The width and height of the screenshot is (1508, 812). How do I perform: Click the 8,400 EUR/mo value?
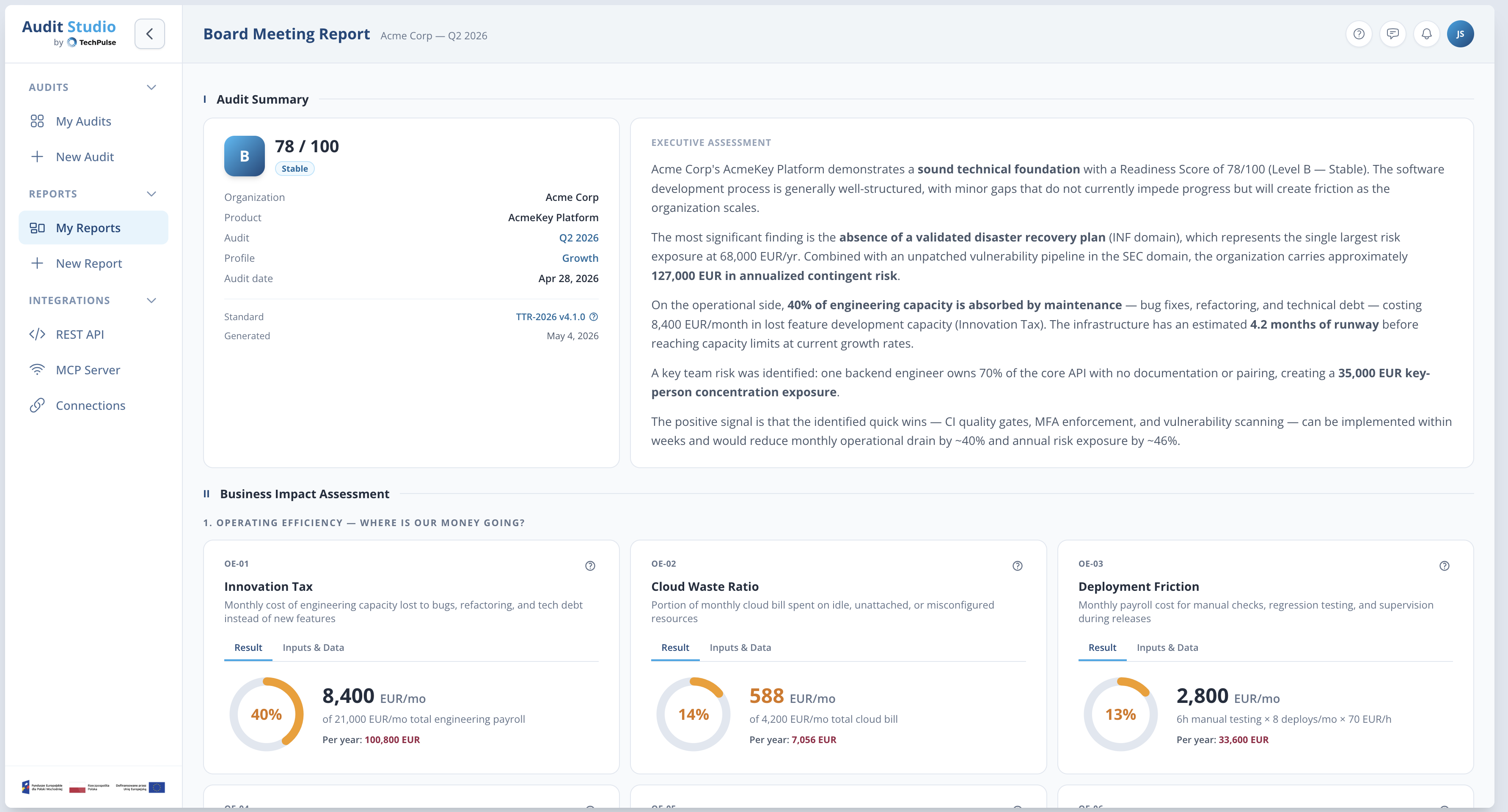pos(374,696)
